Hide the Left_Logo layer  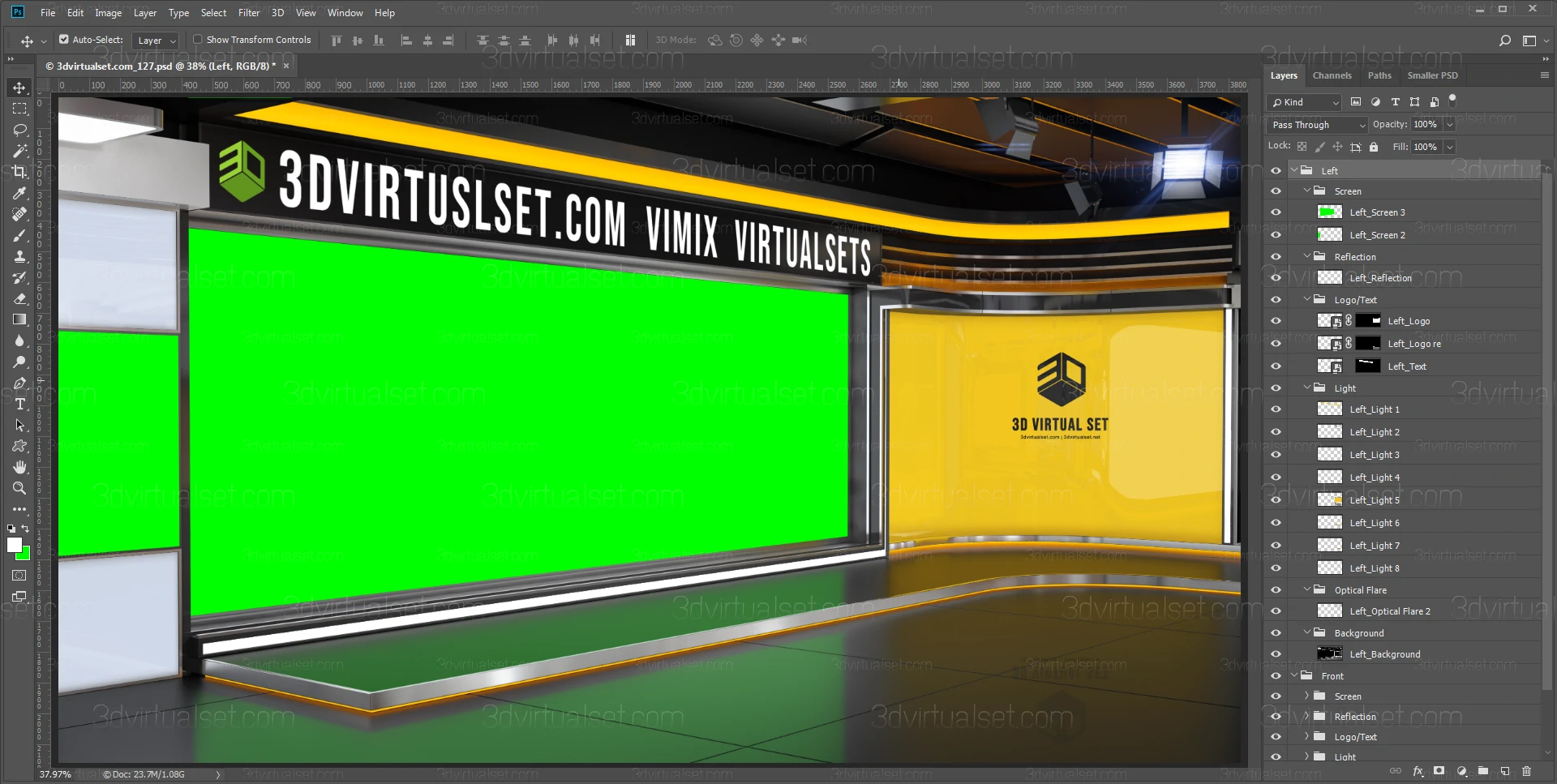[1276, 321]
